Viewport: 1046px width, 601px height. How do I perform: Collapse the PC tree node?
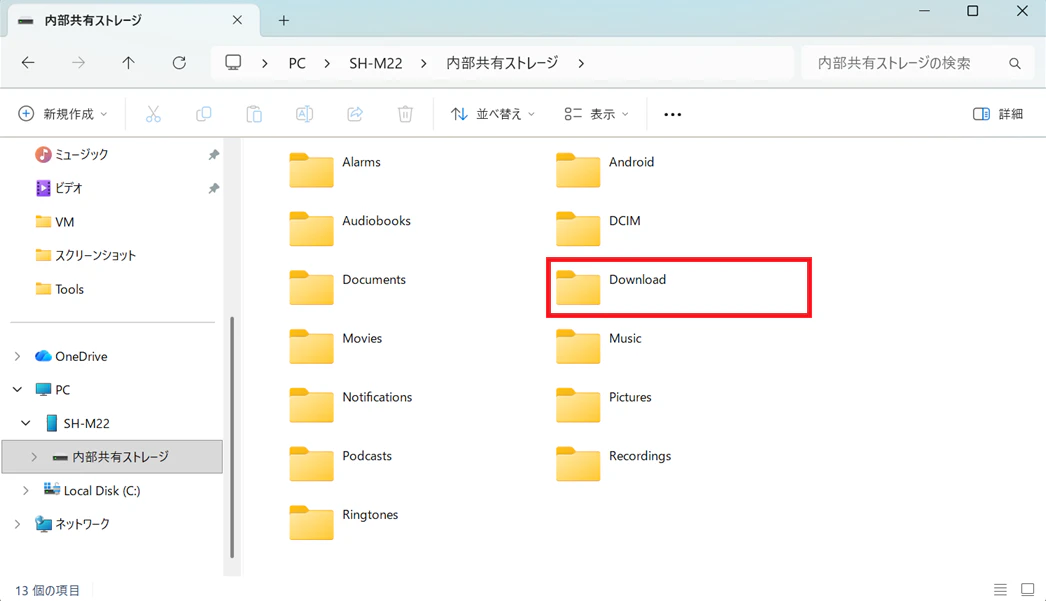click(17, 390)
